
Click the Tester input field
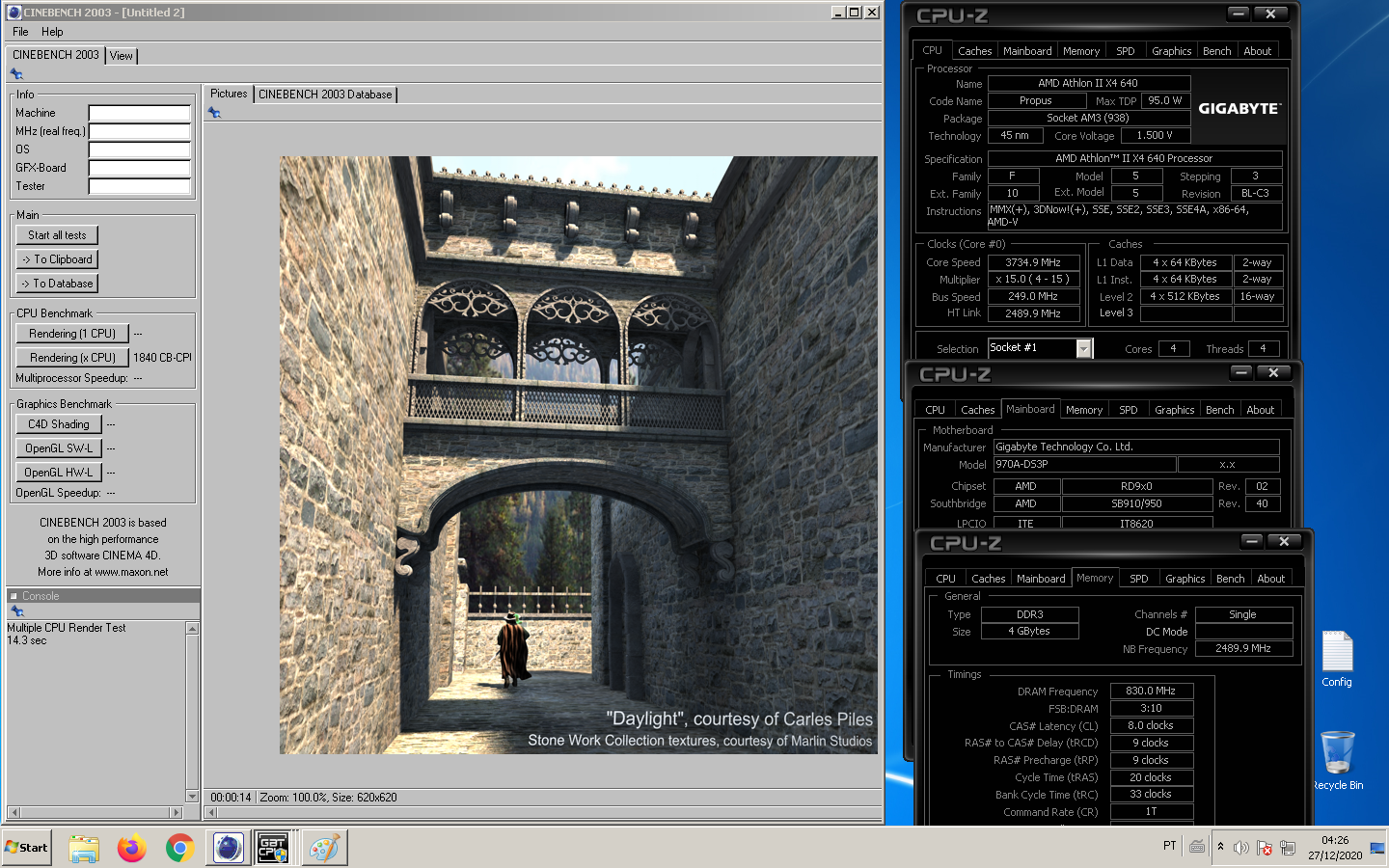tap(140, 186)
